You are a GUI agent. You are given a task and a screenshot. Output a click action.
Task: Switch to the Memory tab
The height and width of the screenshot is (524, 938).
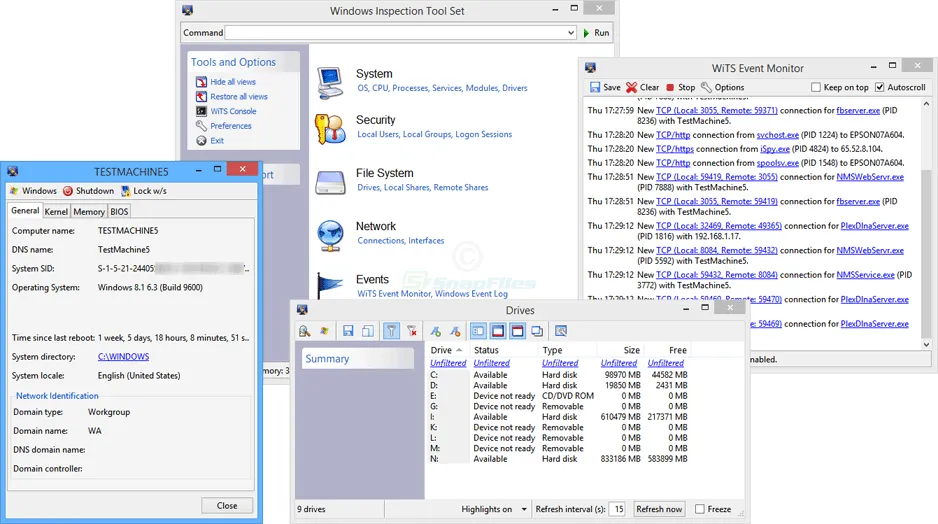point(89,212)
